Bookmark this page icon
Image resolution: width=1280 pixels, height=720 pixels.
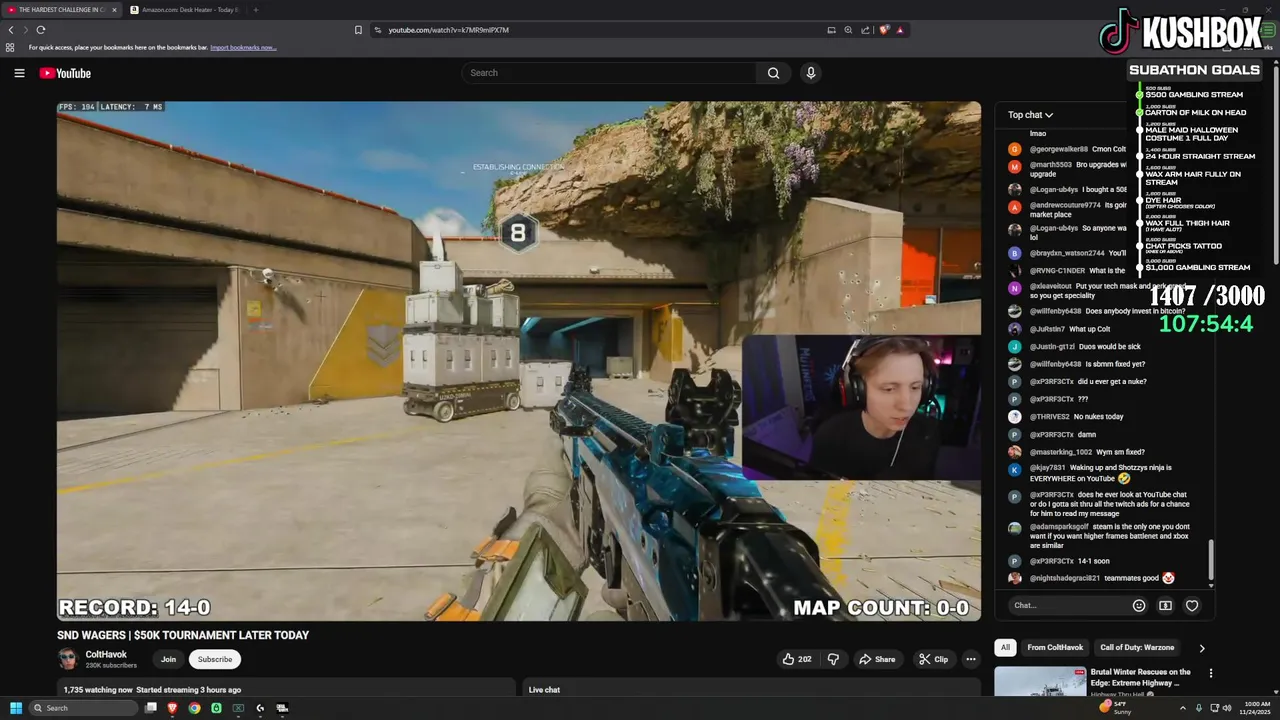coord(358,30)
